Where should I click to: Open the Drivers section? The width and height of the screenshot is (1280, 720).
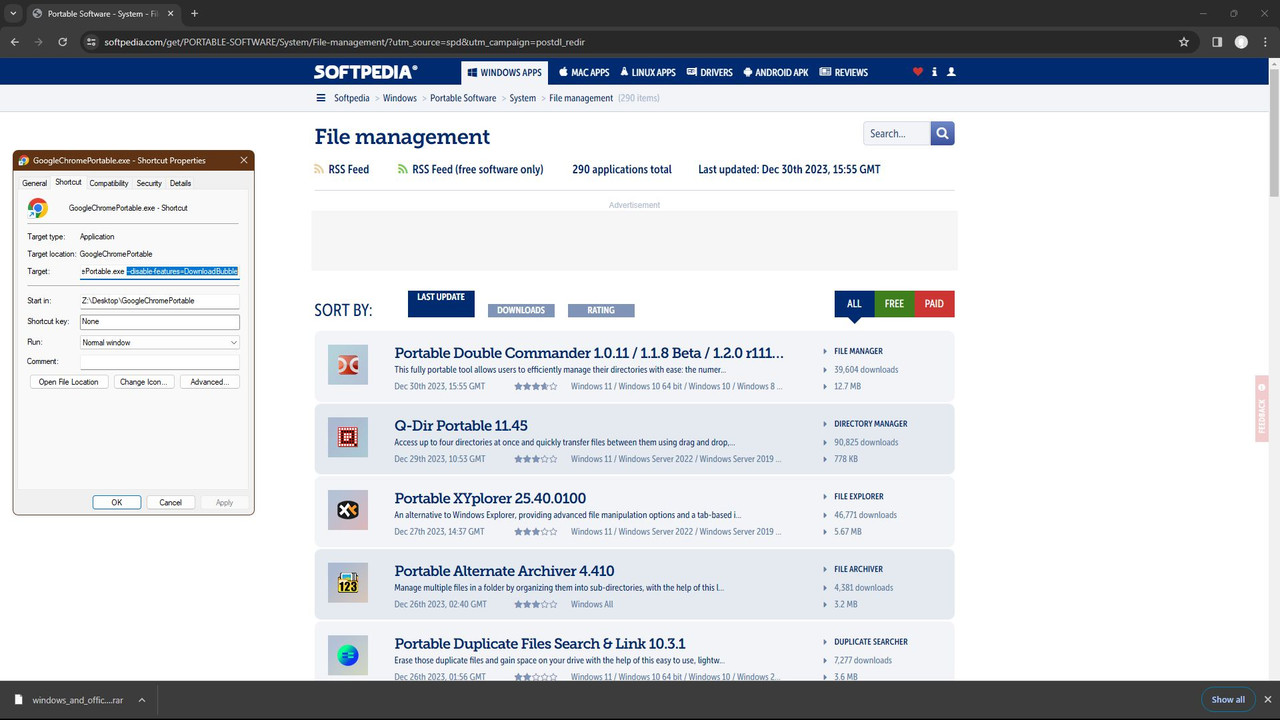click(709, 72)
